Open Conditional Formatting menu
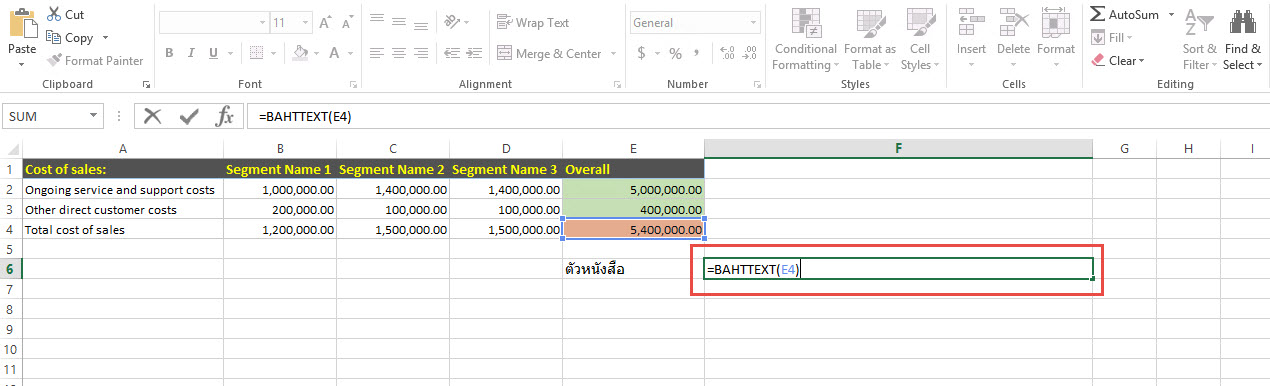The height and width of the screenshot is (386, 1270). [804, 39]
